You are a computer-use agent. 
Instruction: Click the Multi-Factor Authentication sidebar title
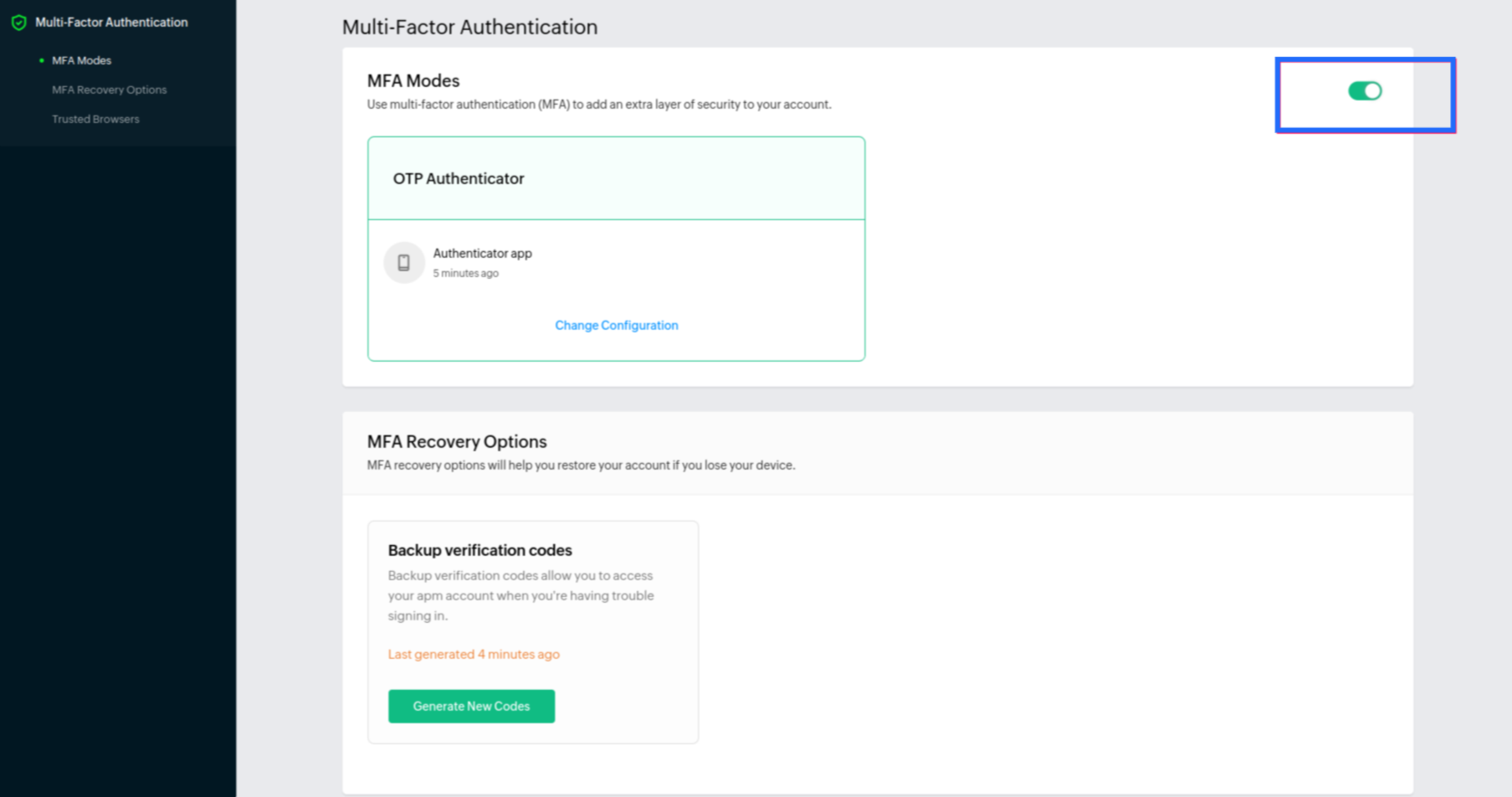(x=110, y=23)
